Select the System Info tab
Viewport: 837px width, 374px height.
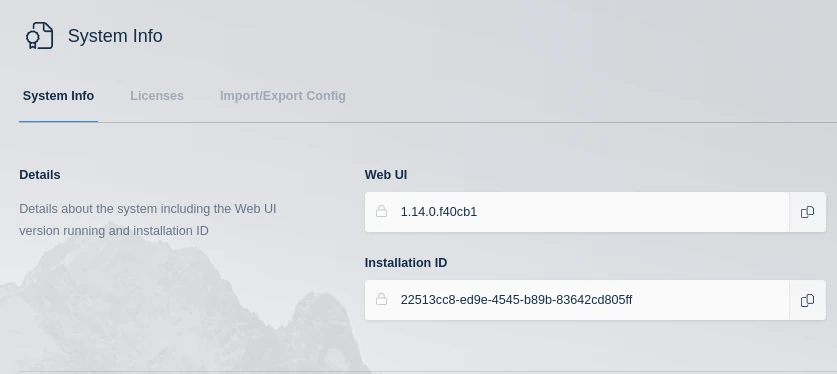[x=58, y=96]
